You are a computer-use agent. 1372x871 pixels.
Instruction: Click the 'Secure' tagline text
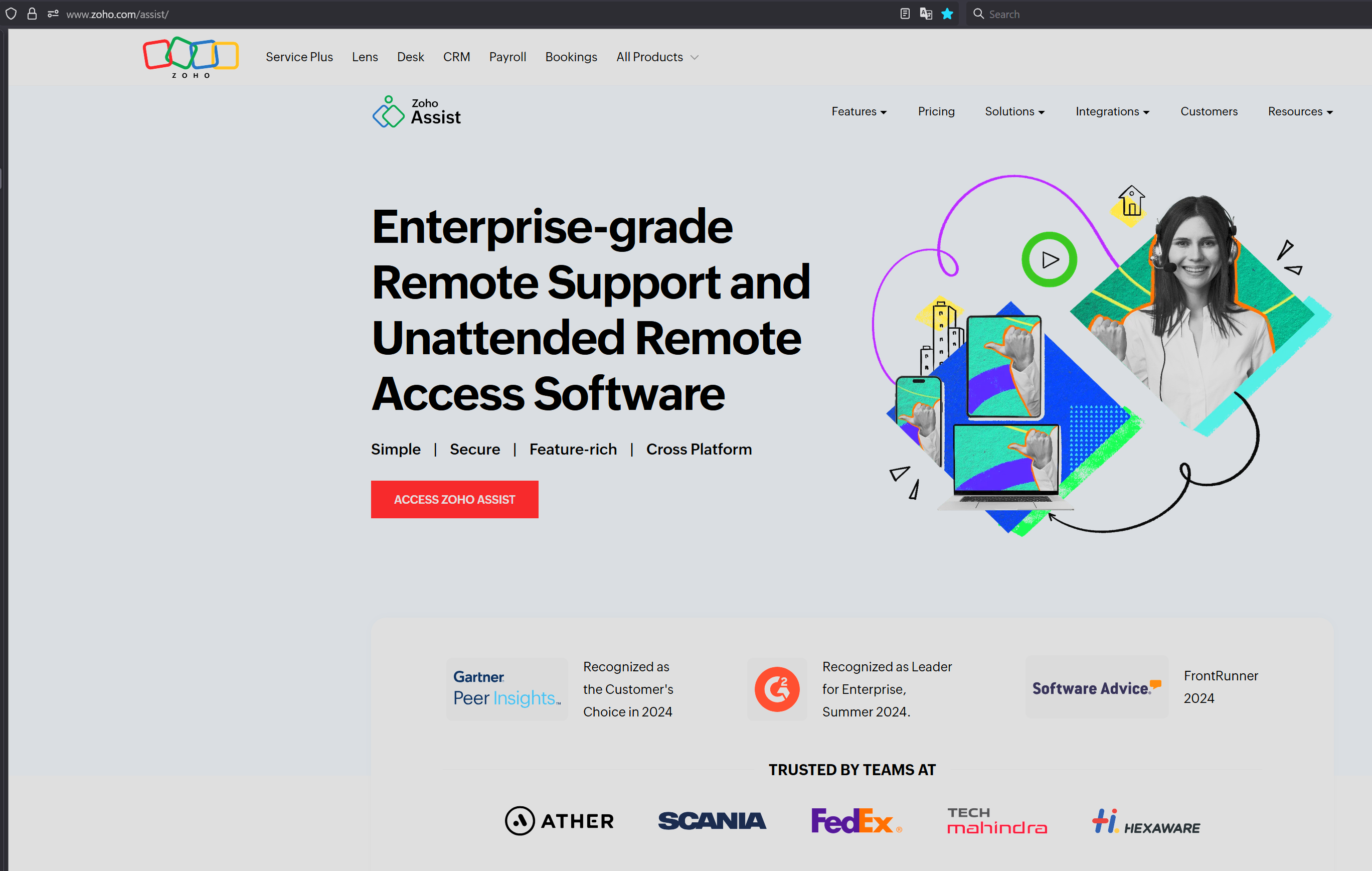[x=474, y=449]
